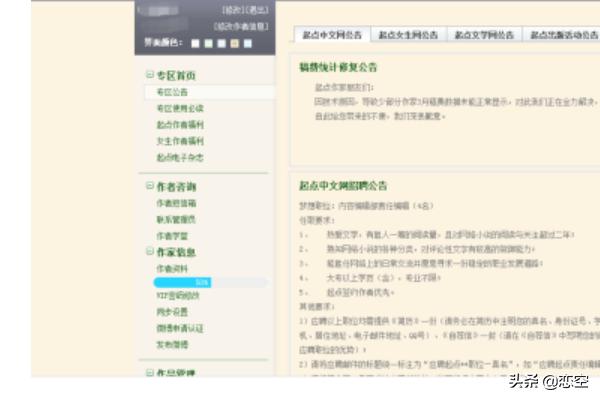Screen dimensions: 600x400
Task: Choose the white background color swatch
Action: tap(195, 43)
